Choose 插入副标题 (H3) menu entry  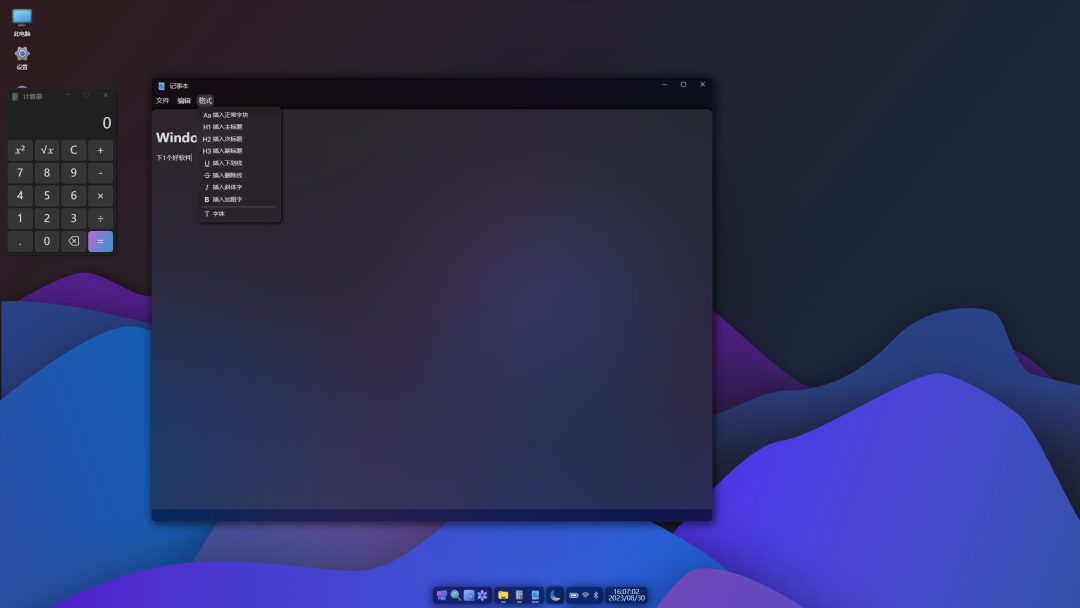coord(239,151)
